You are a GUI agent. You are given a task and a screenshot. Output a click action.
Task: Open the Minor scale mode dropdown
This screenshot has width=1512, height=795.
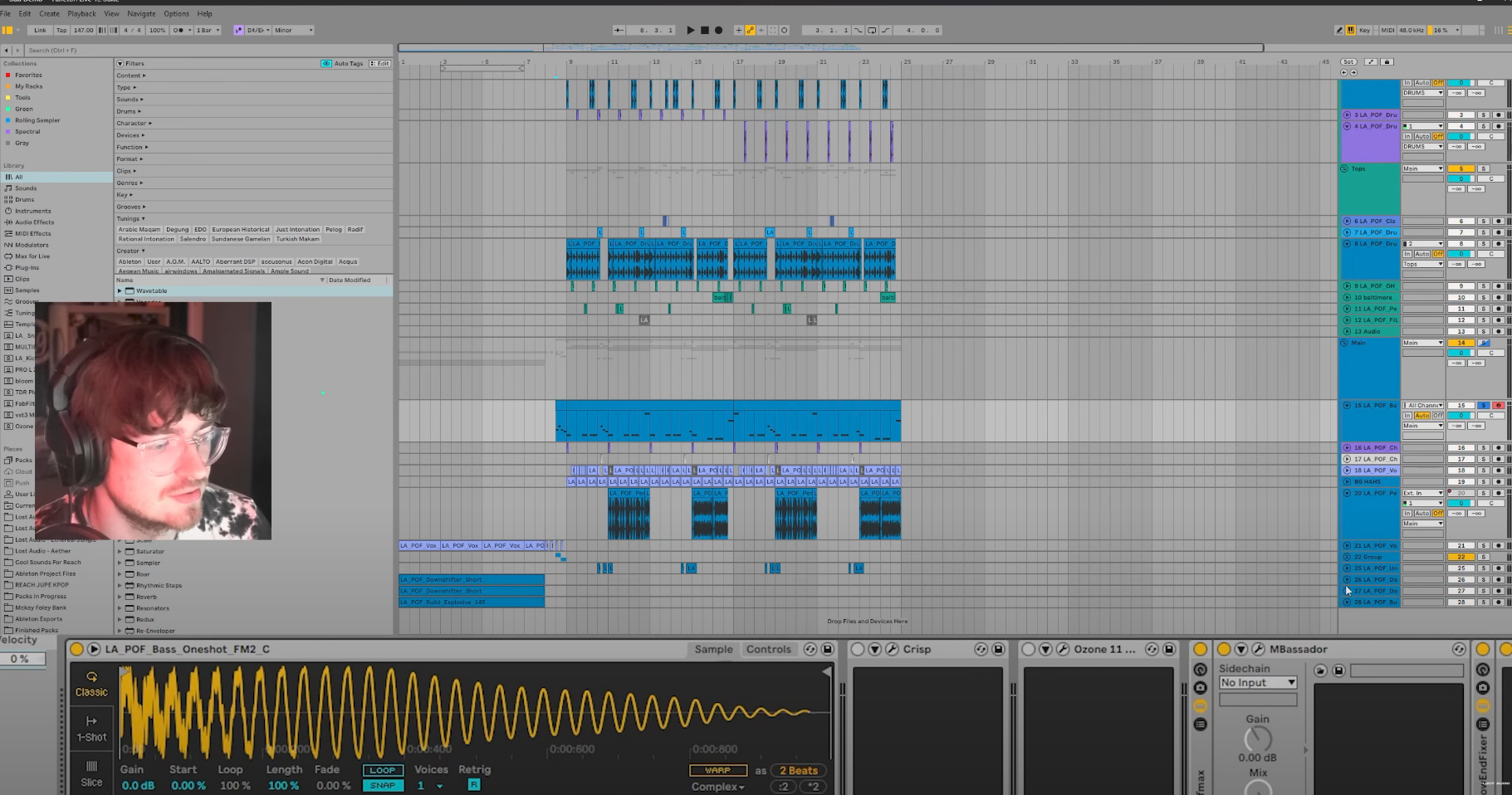point(293,30)
